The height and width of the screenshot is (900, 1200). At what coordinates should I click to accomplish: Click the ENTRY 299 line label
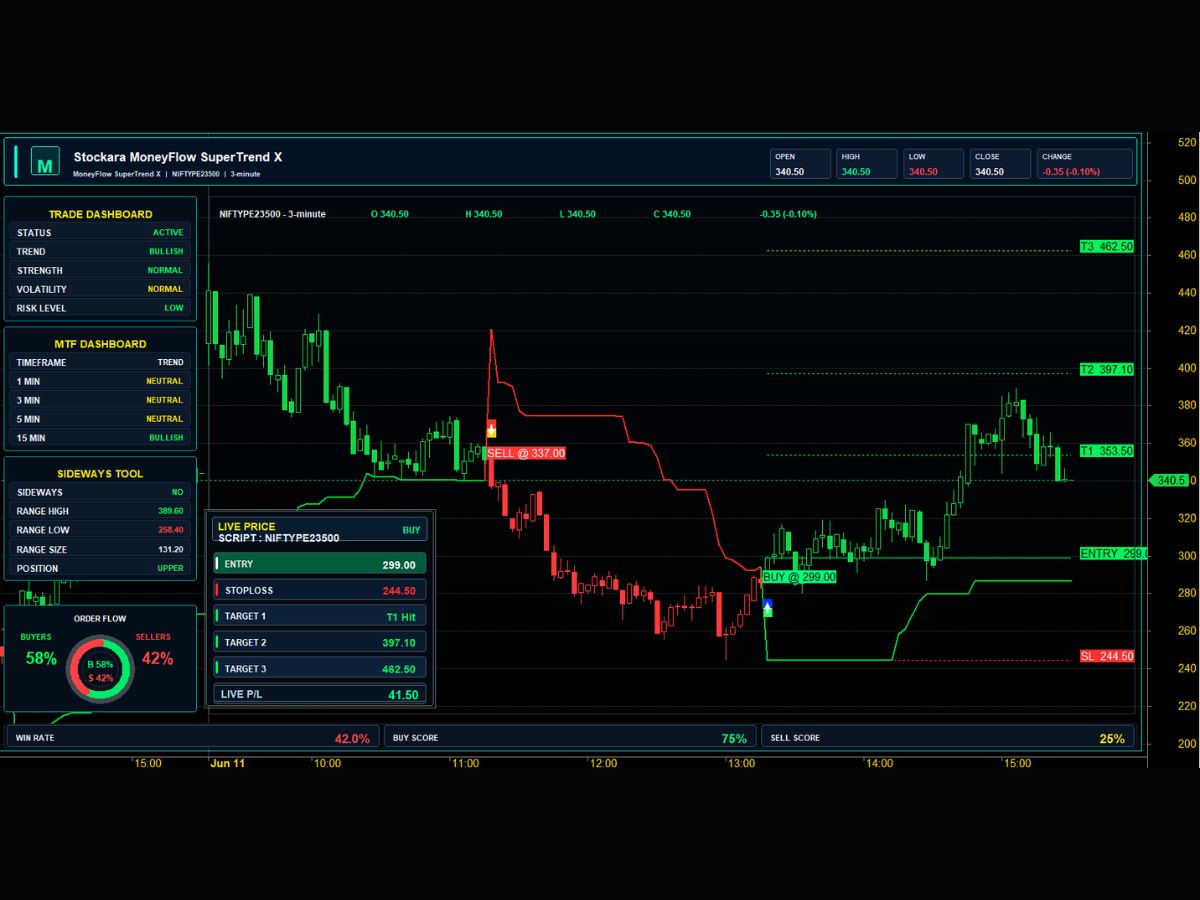click(x=1113, y=553)
